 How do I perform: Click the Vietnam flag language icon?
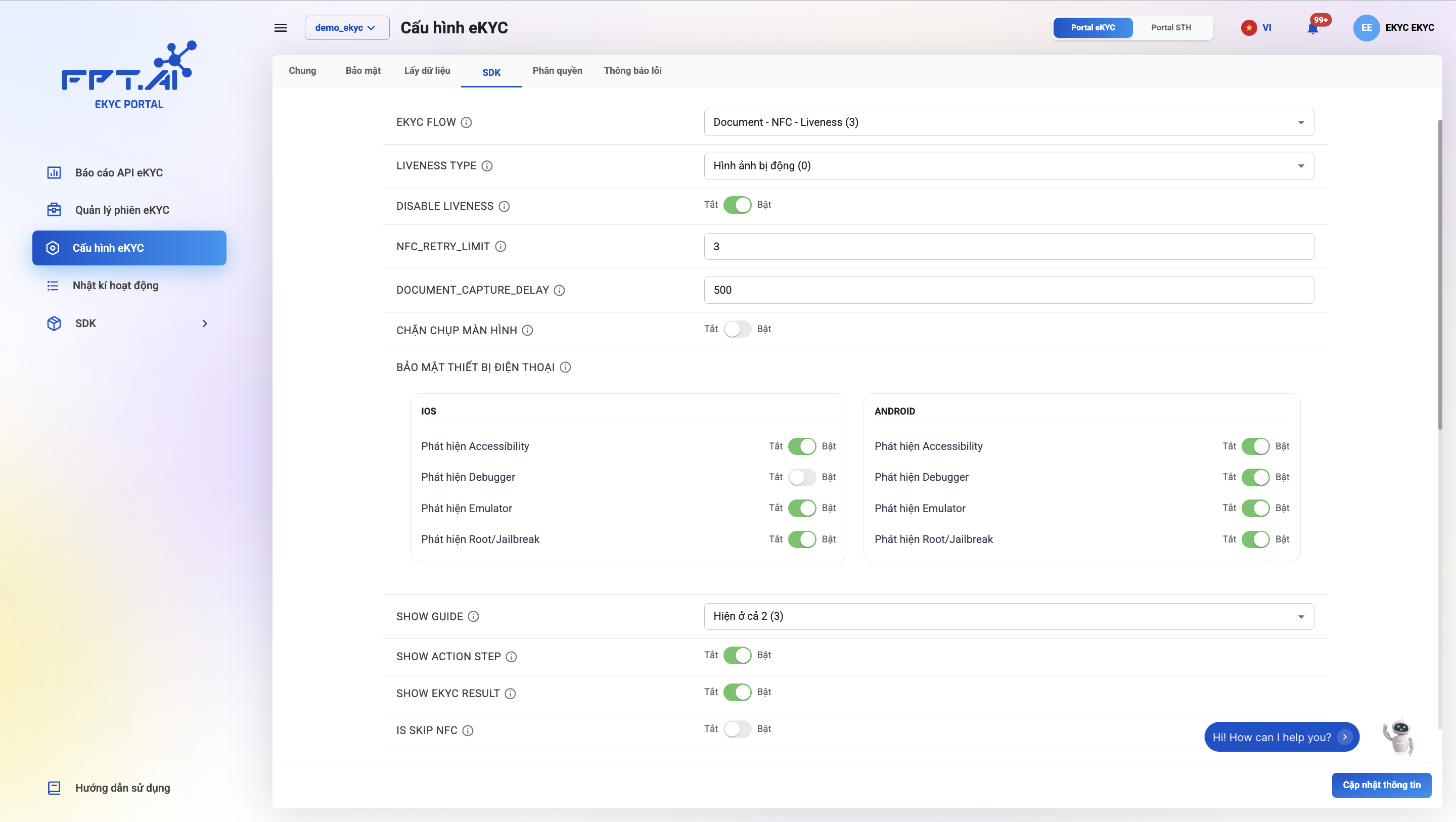[1249, 28]
